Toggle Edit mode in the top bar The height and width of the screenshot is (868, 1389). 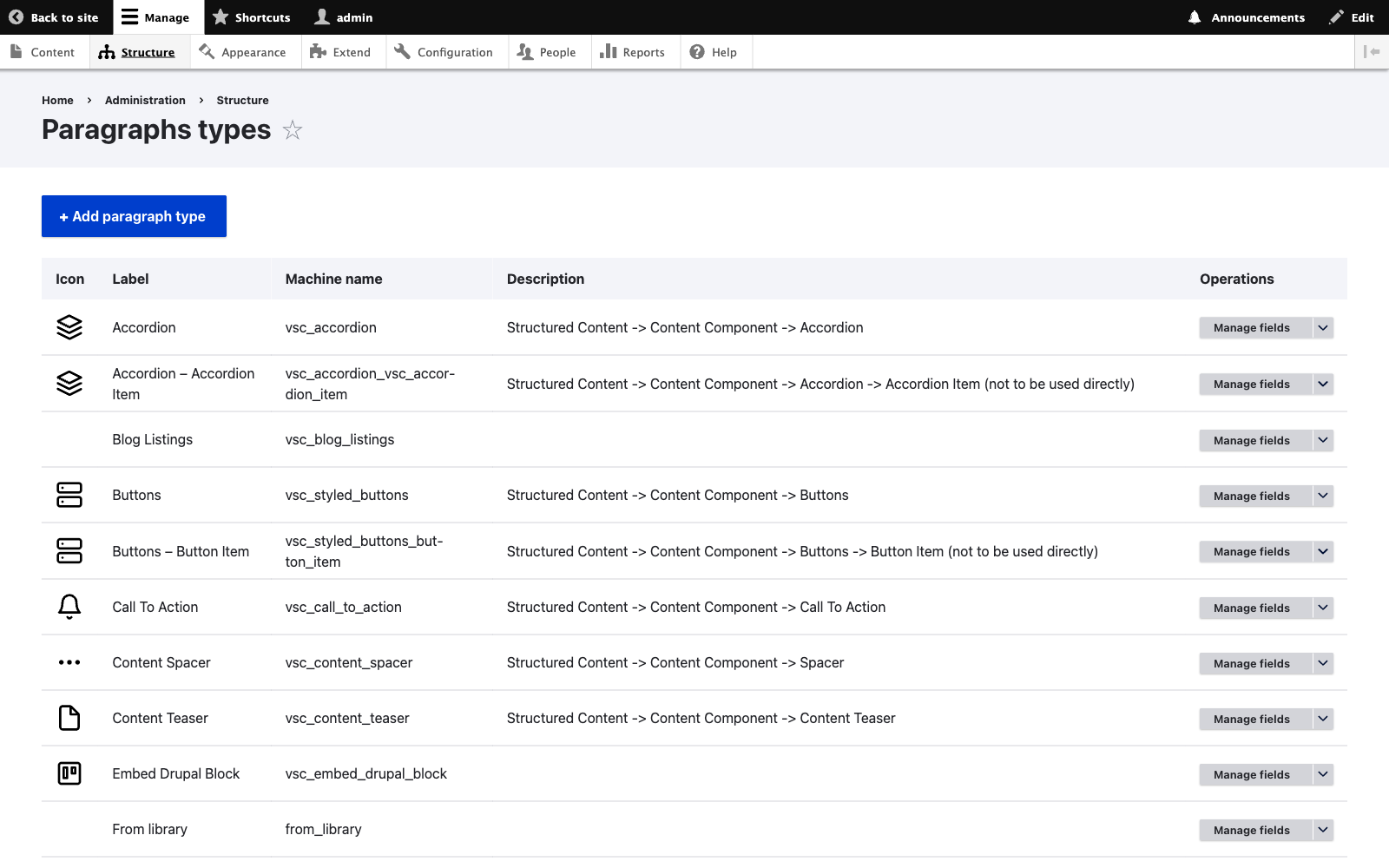1352,17
